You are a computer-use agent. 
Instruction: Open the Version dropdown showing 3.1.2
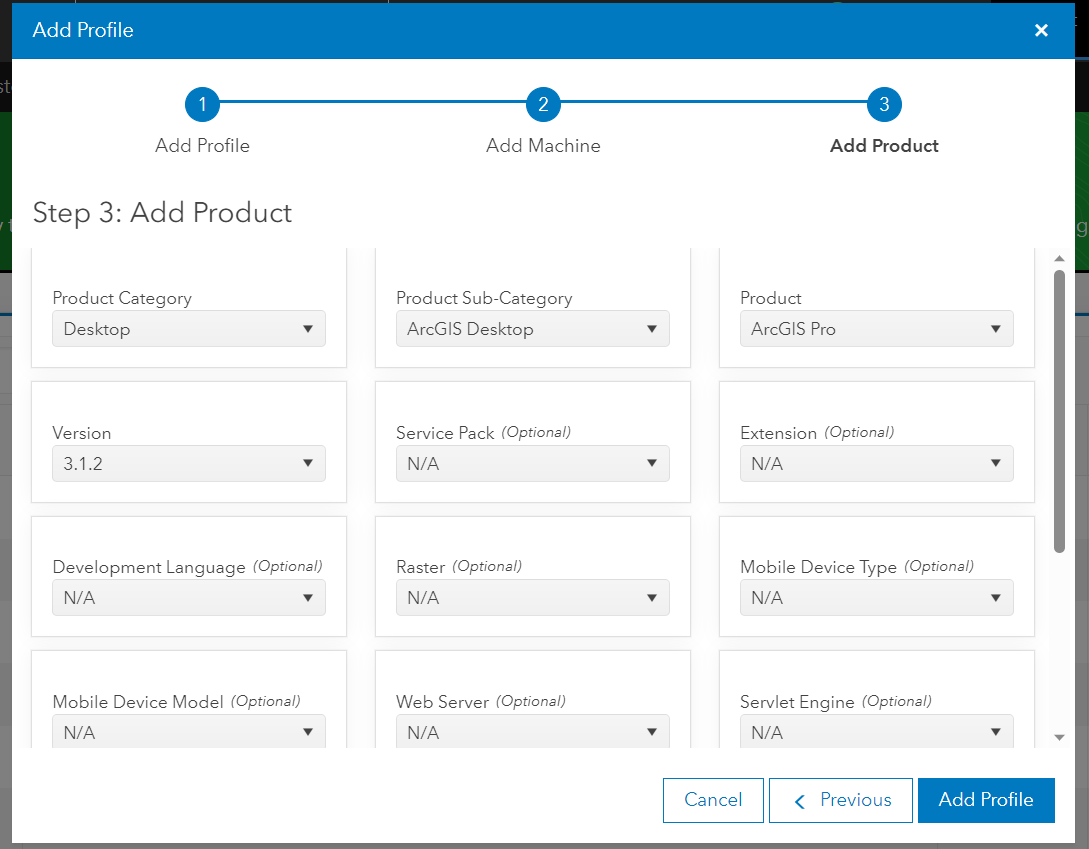(189, 464)
